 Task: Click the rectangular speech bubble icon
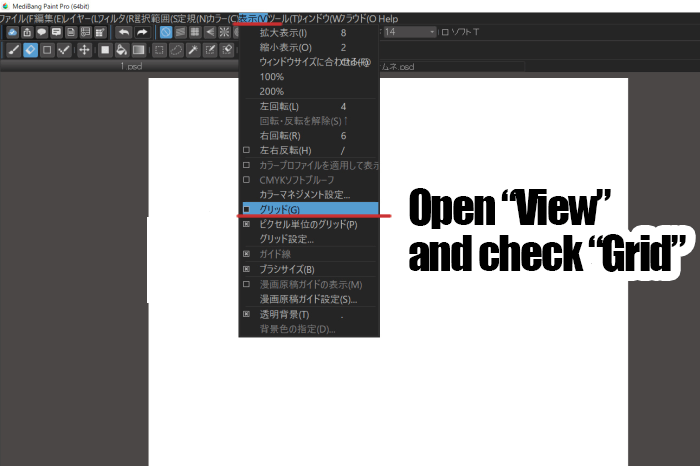point(56,32)
